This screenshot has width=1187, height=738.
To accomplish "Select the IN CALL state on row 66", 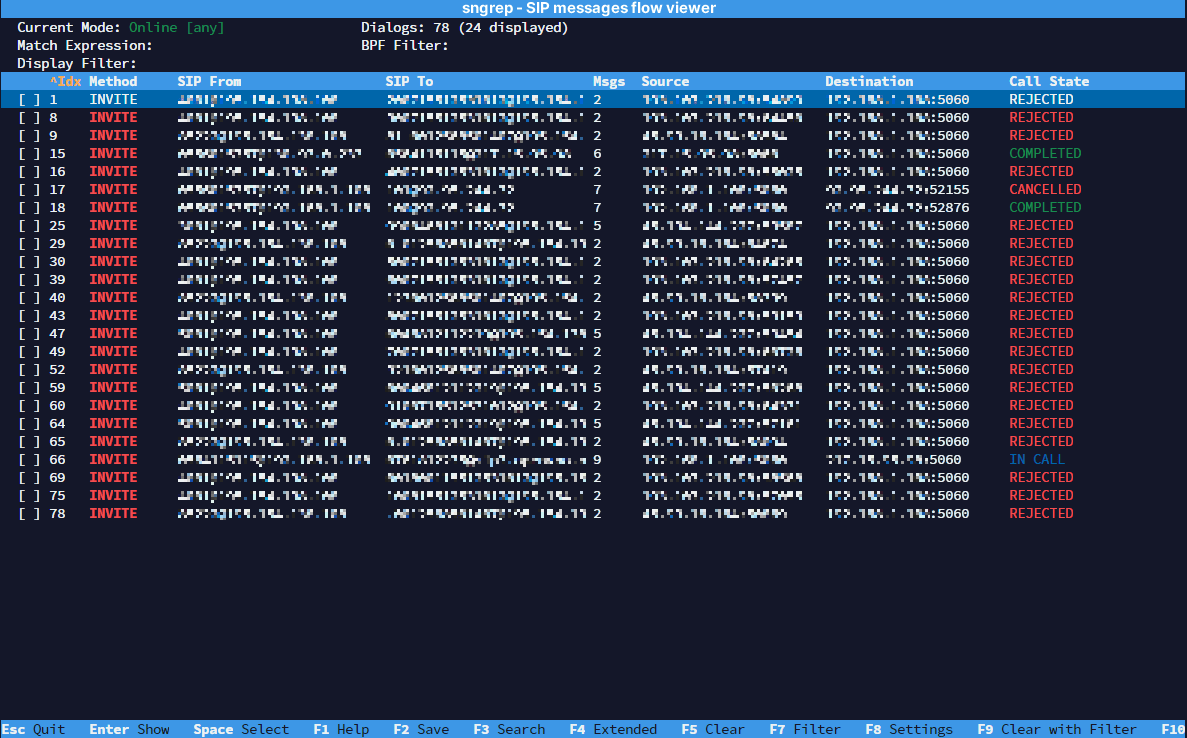I will 1037,460.
